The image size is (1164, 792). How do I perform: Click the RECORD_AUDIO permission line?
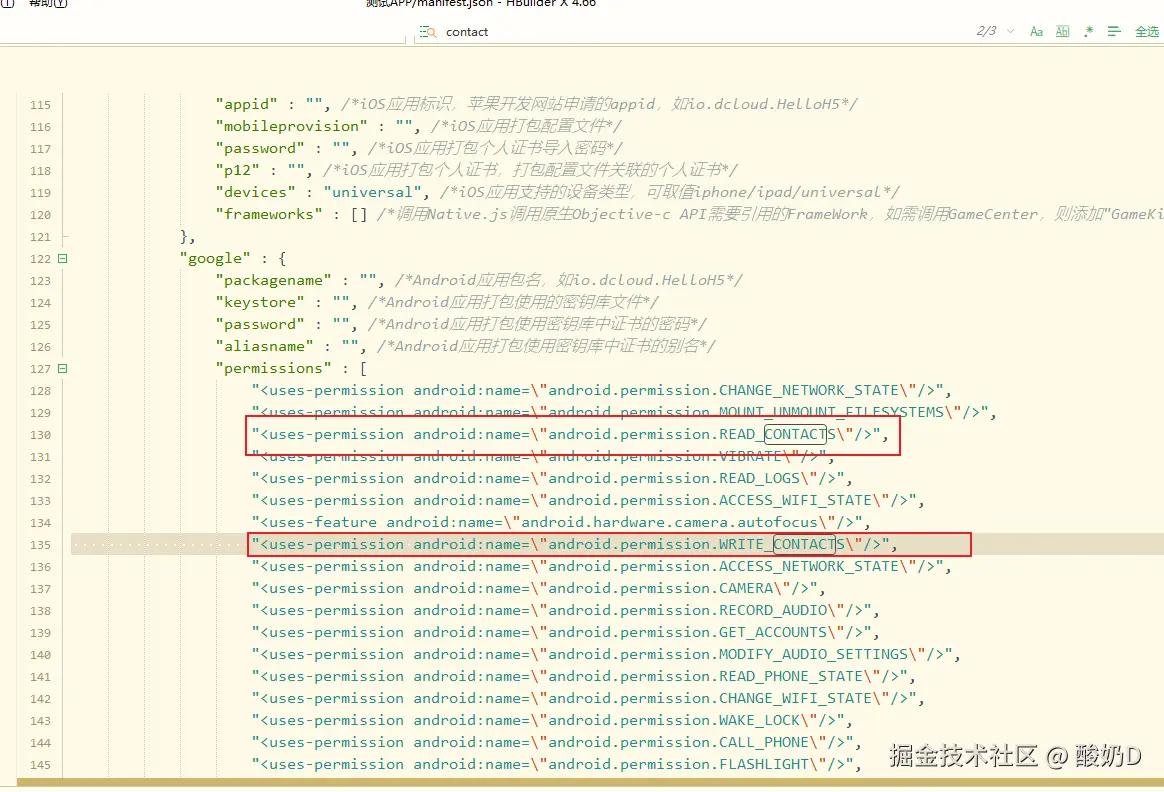[x=566, y=610]
